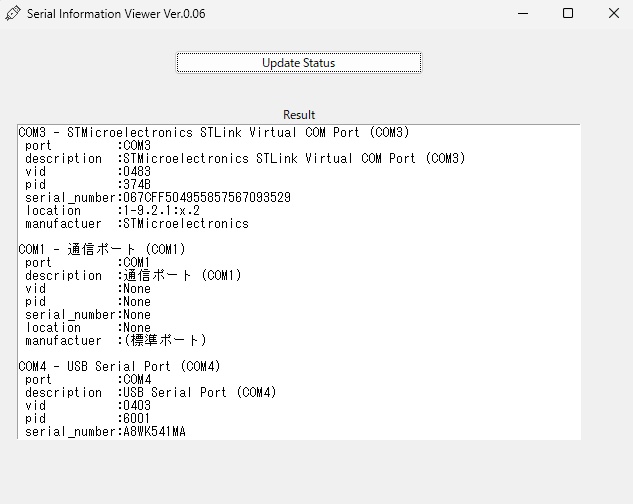The height and width of the screenshot is (504, 633).
Task: Click the window title Serial Information Viewer Ver.0.06
Action: tap(116, 14)
